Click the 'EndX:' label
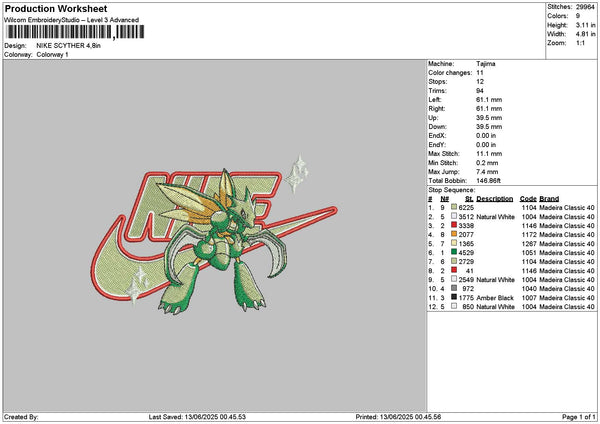This screenshot has height=424, width=600. (437, 136)
